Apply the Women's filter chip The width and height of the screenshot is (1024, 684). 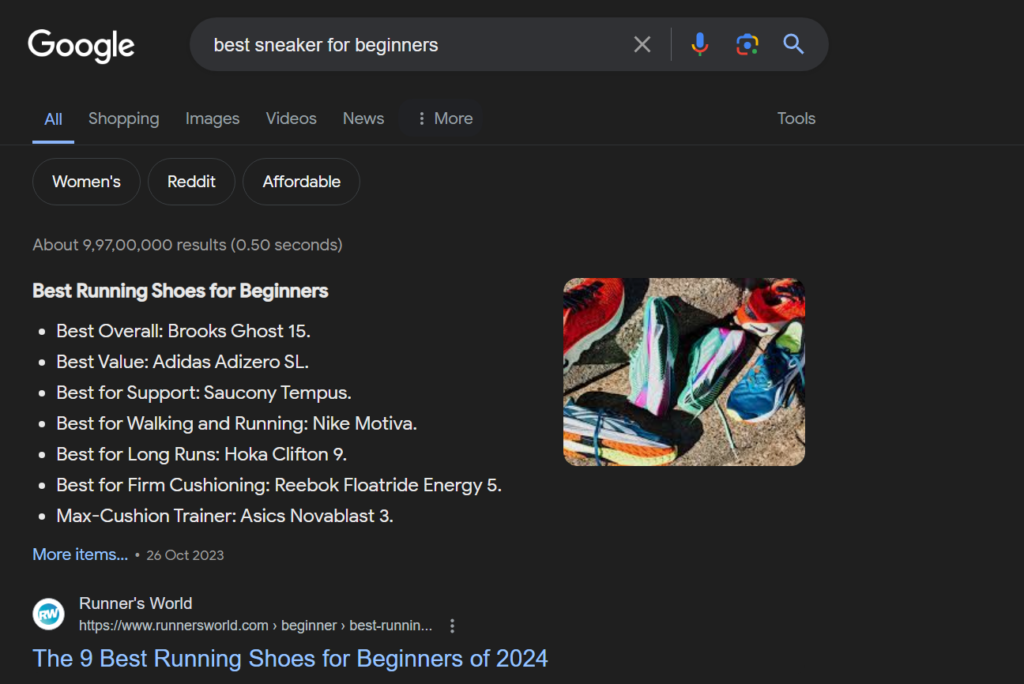pos(86,182)
